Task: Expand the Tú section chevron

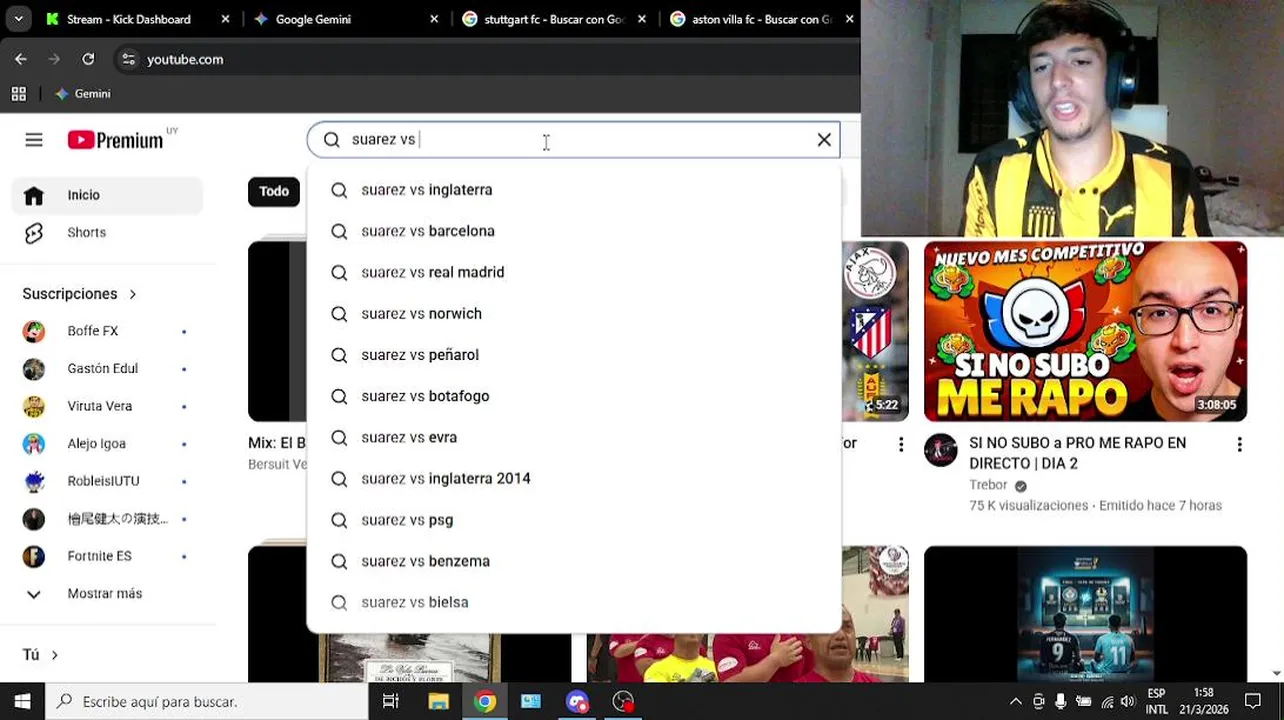Action: (54, 655)
